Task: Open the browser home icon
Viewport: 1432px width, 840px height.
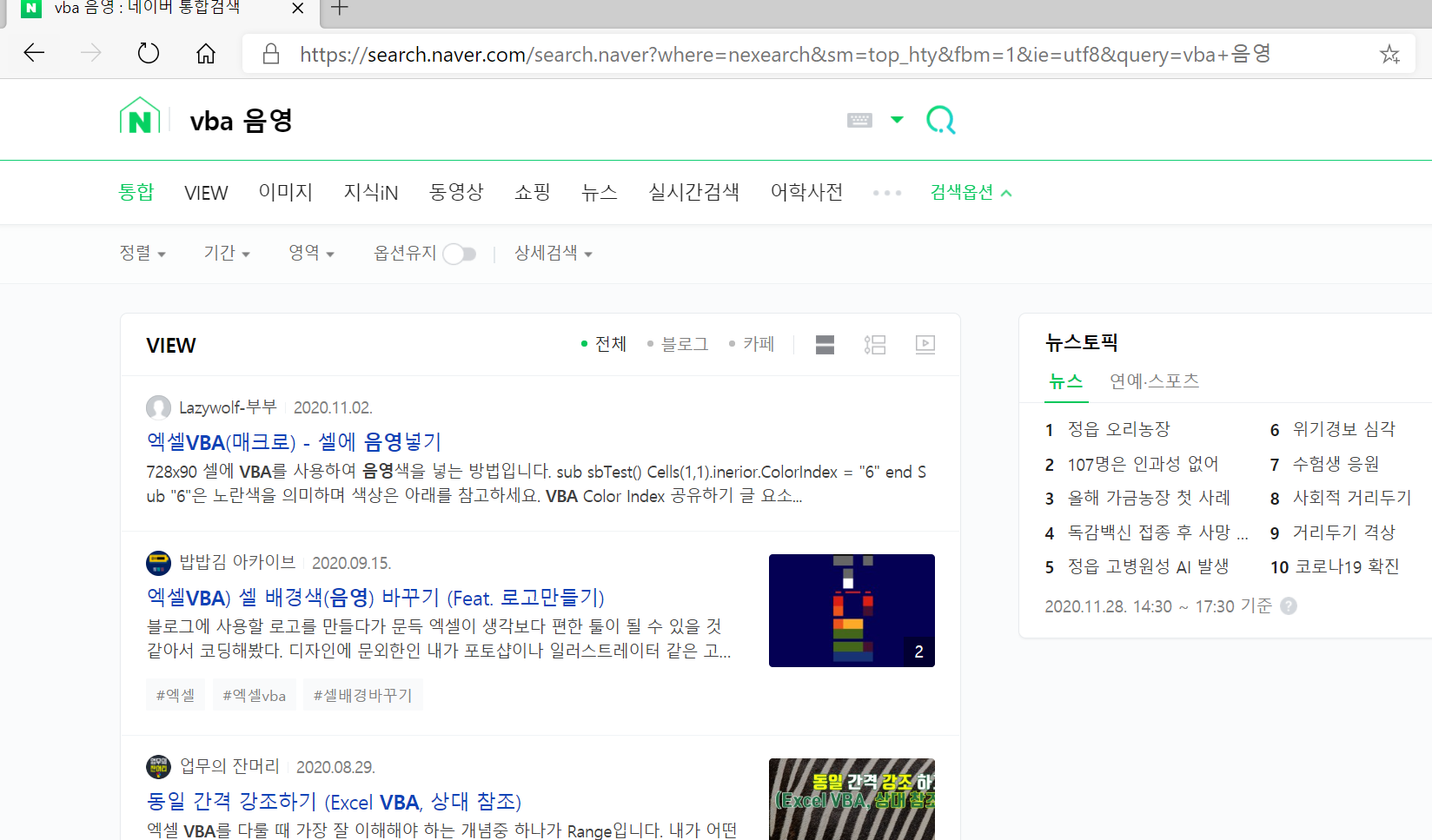Action: (x=206, y=53)
